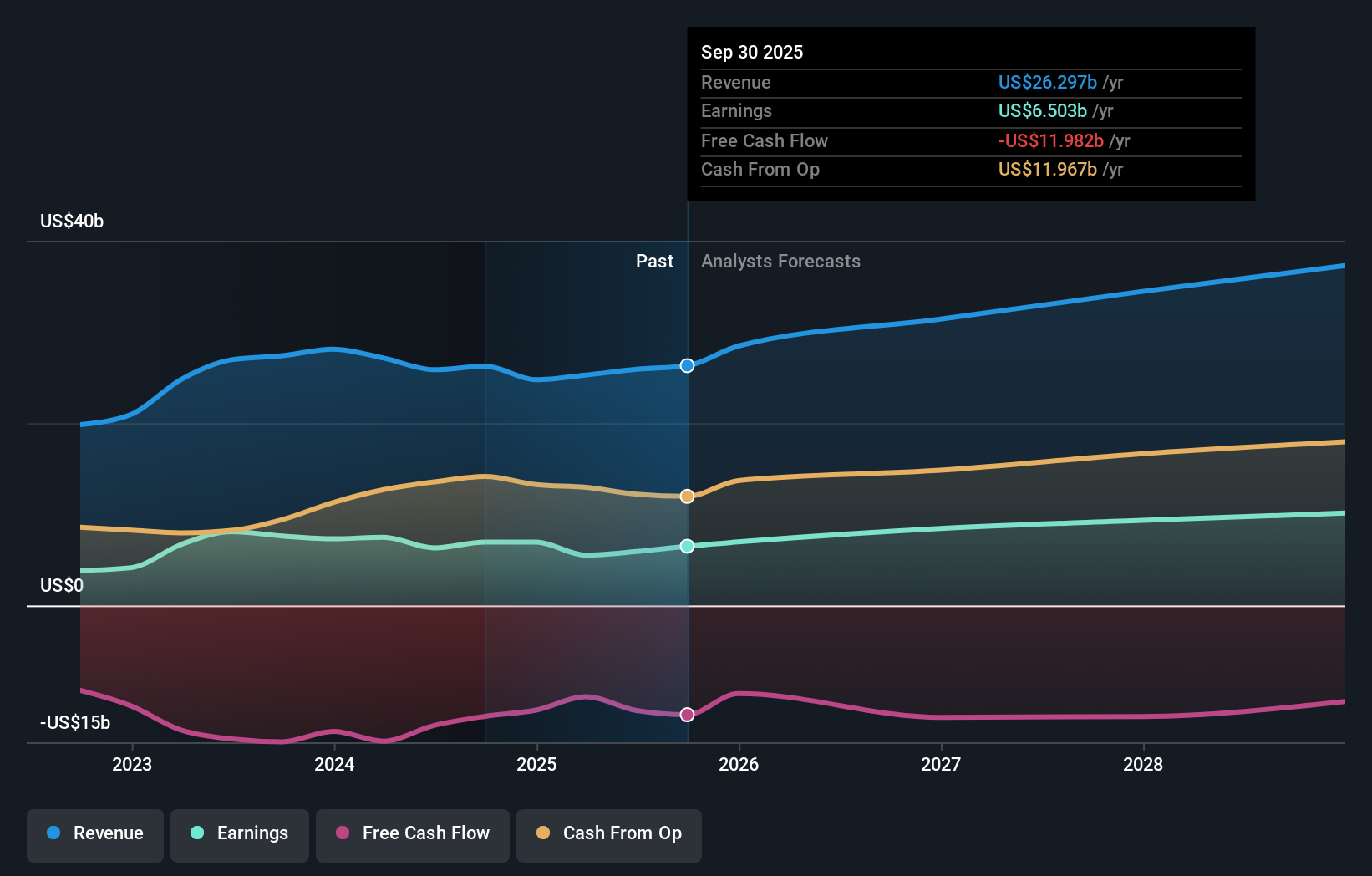1372x876 pixels.
Task: Click the Free Cash Flow label in tooltip
Action: [765, 140]
